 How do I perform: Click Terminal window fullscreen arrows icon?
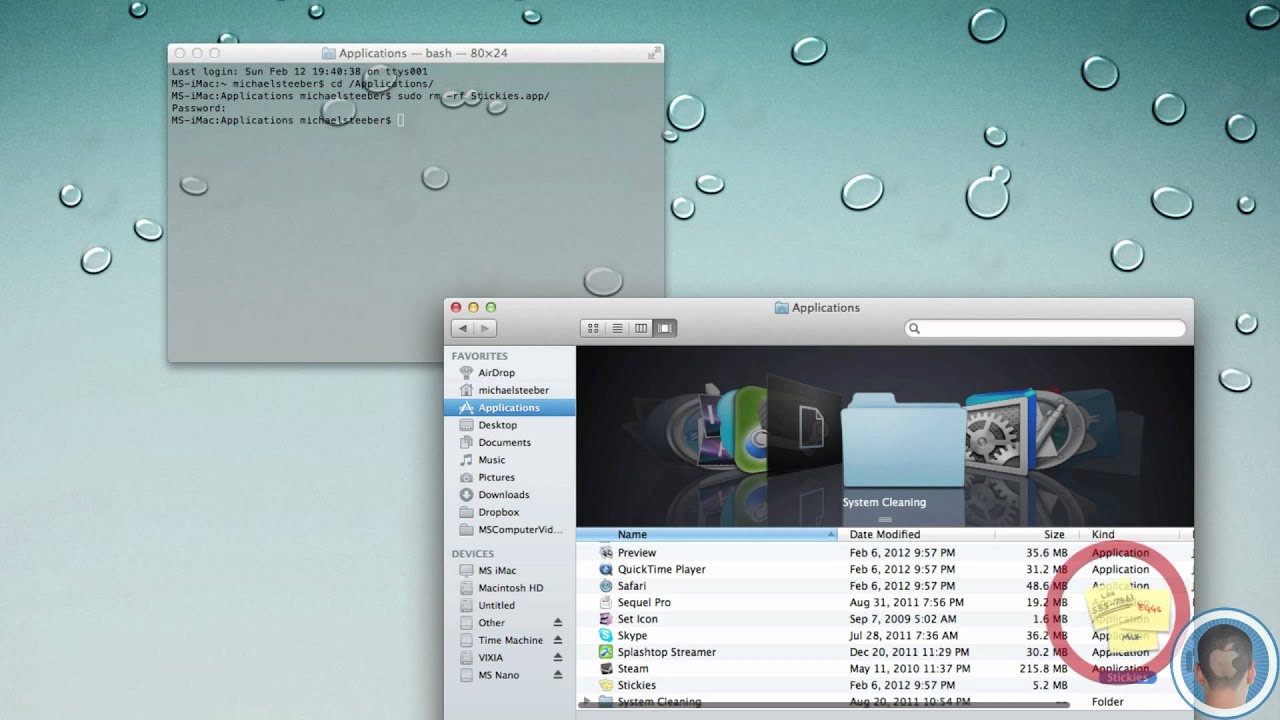coord(654,52)
